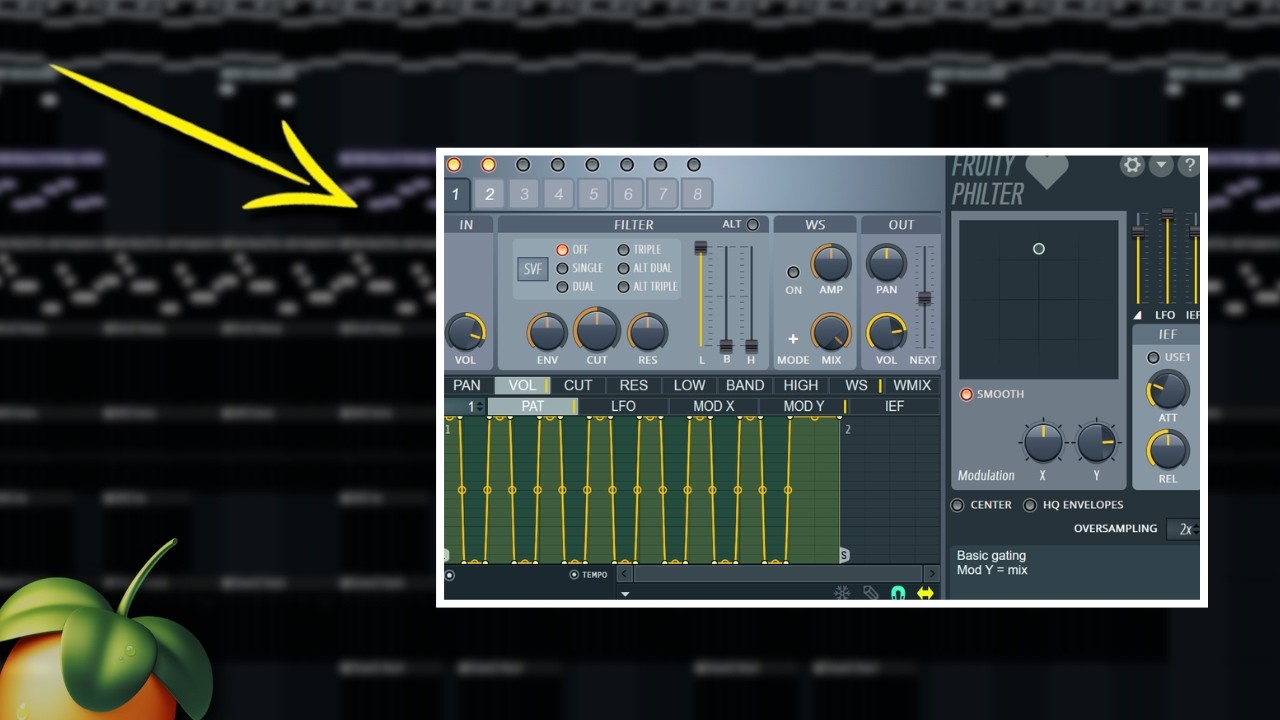
Task: Select the LFO envelope source tab
Action: click(623, 406)
